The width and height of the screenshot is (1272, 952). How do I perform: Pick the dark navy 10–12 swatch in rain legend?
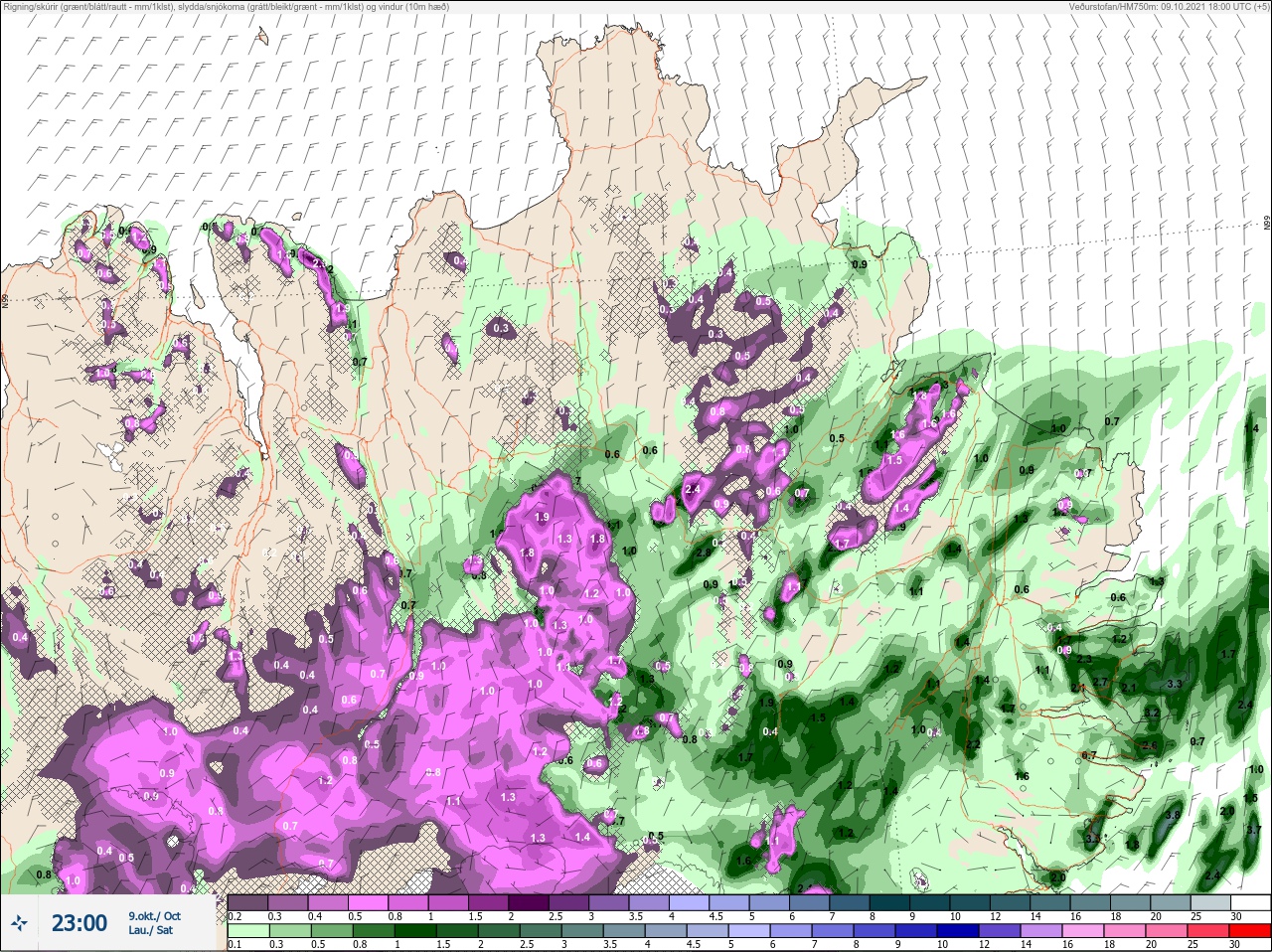958,930
